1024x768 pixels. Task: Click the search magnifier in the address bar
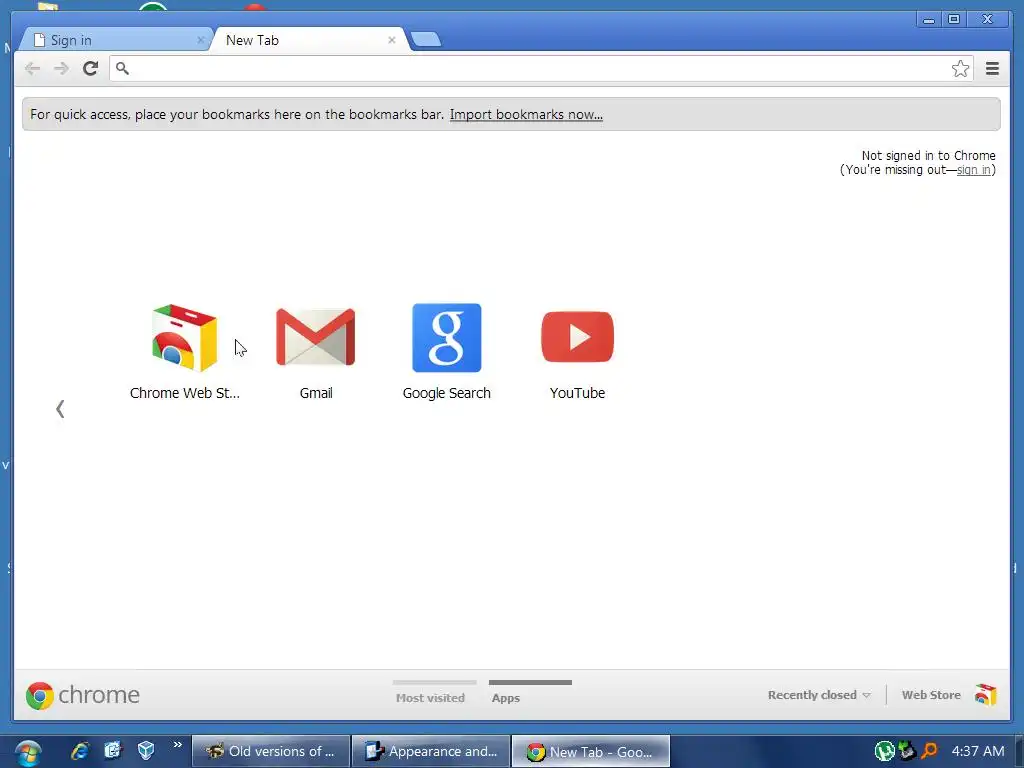[x=122, y=68]
